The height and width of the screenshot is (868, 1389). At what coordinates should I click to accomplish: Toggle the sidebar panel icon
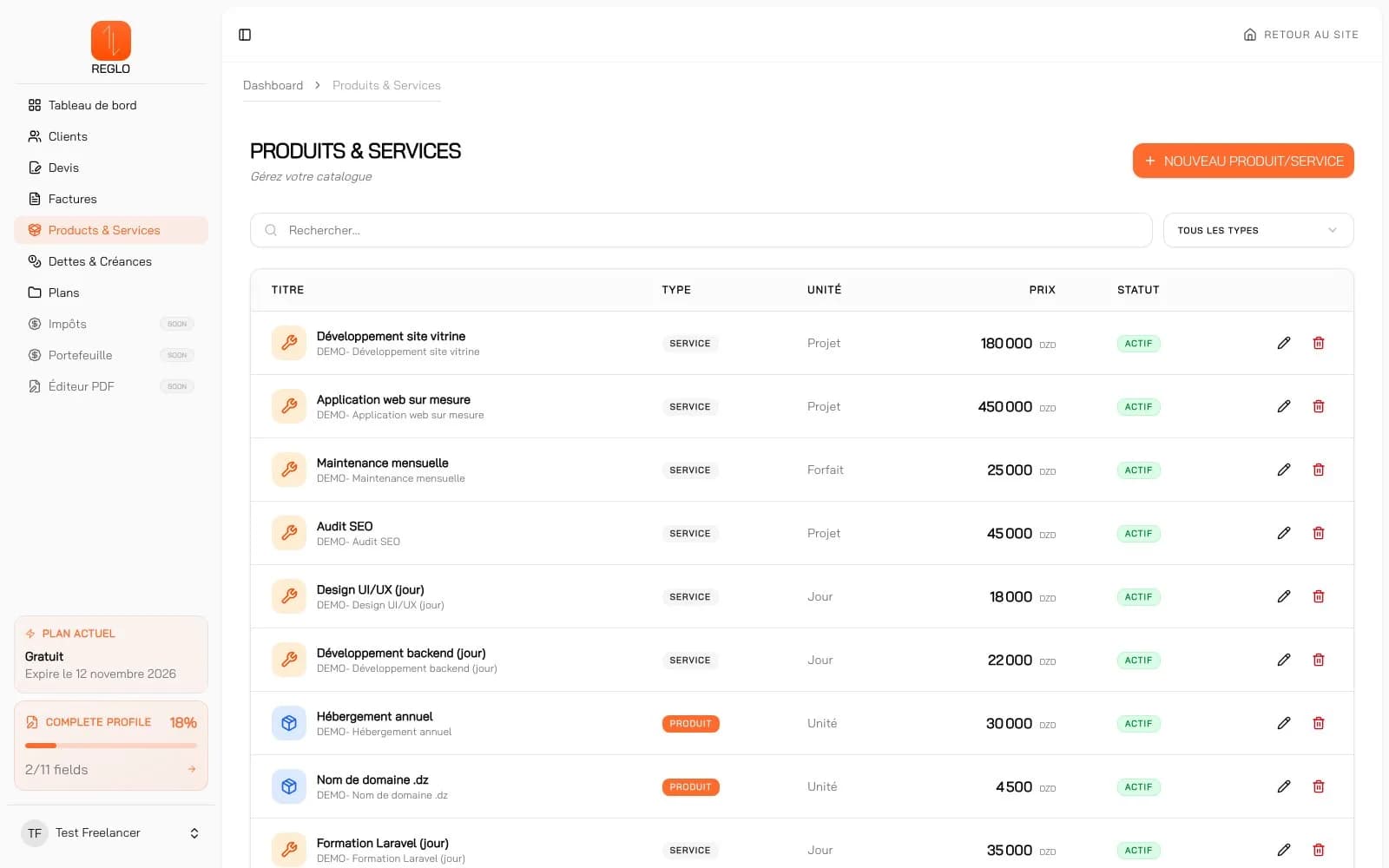point(245,35)
